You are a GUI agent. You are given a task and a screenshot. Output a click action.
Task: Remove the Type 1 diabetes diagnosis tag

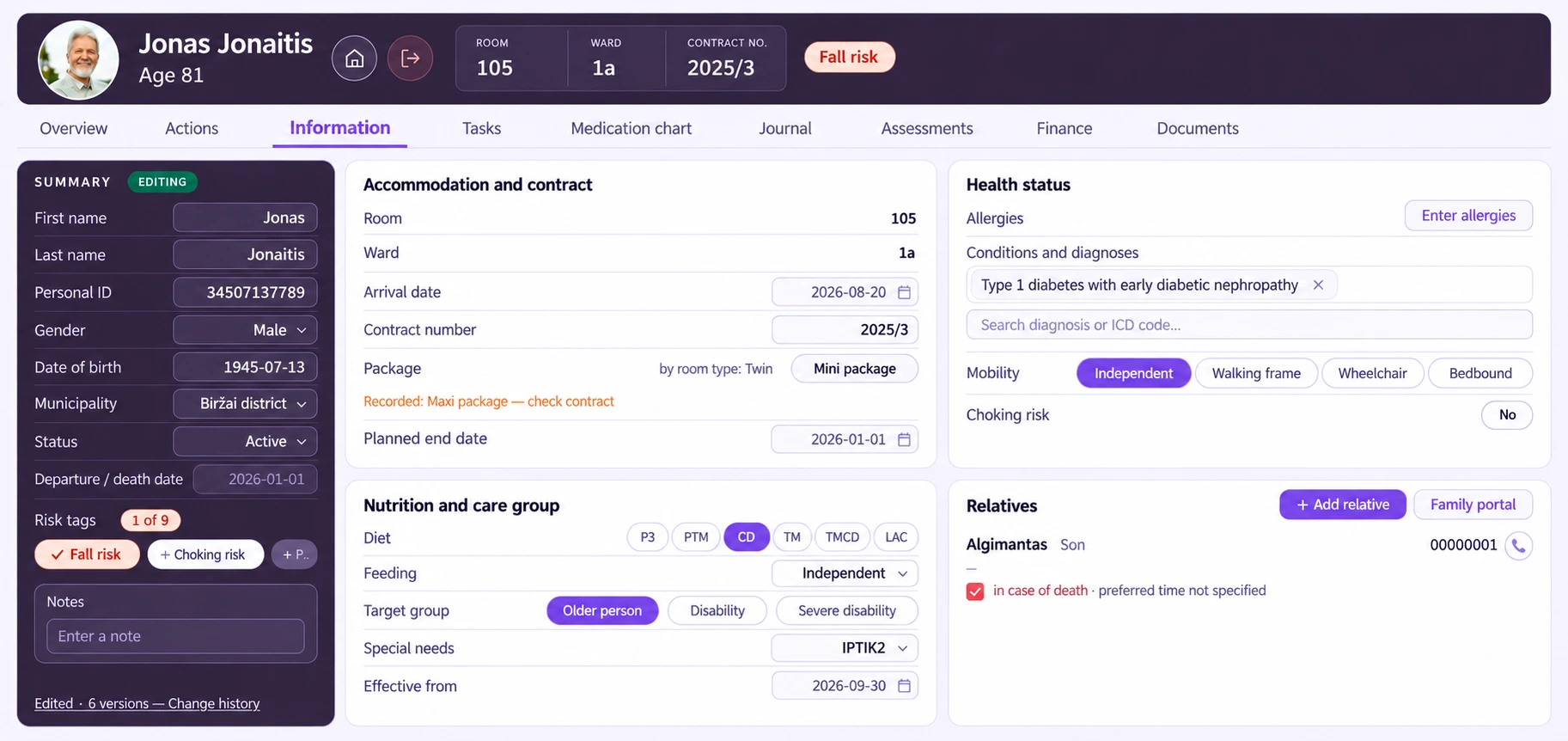point(1318,285)
